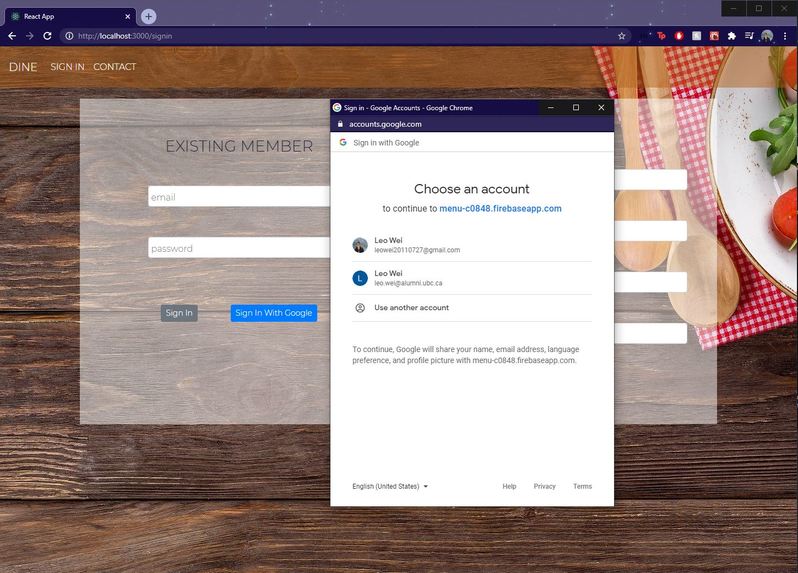Click person icon next to Use another account

pyautogui.click(x=360, y=308)
